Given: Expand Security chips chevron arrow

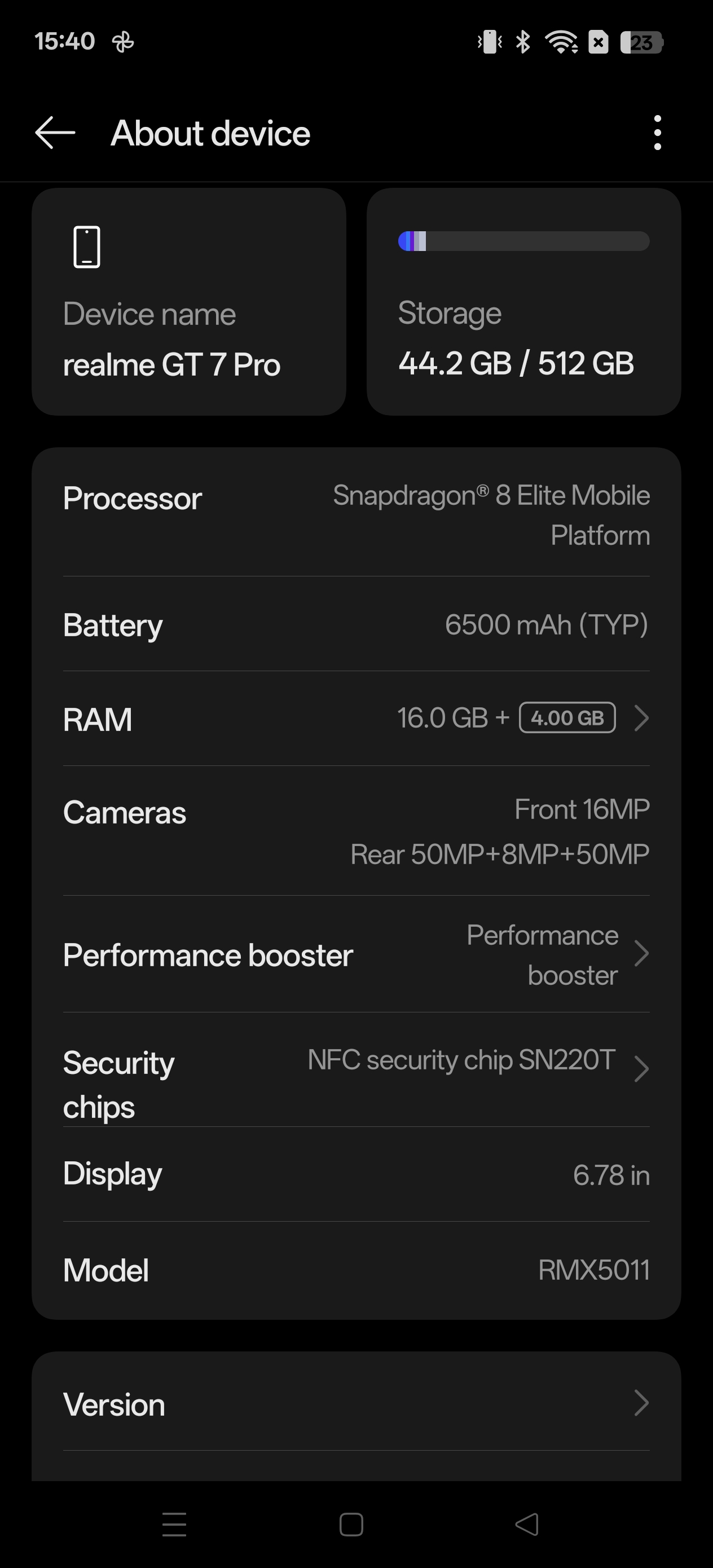Looking at the screenshot, I should coord(641,1069).
